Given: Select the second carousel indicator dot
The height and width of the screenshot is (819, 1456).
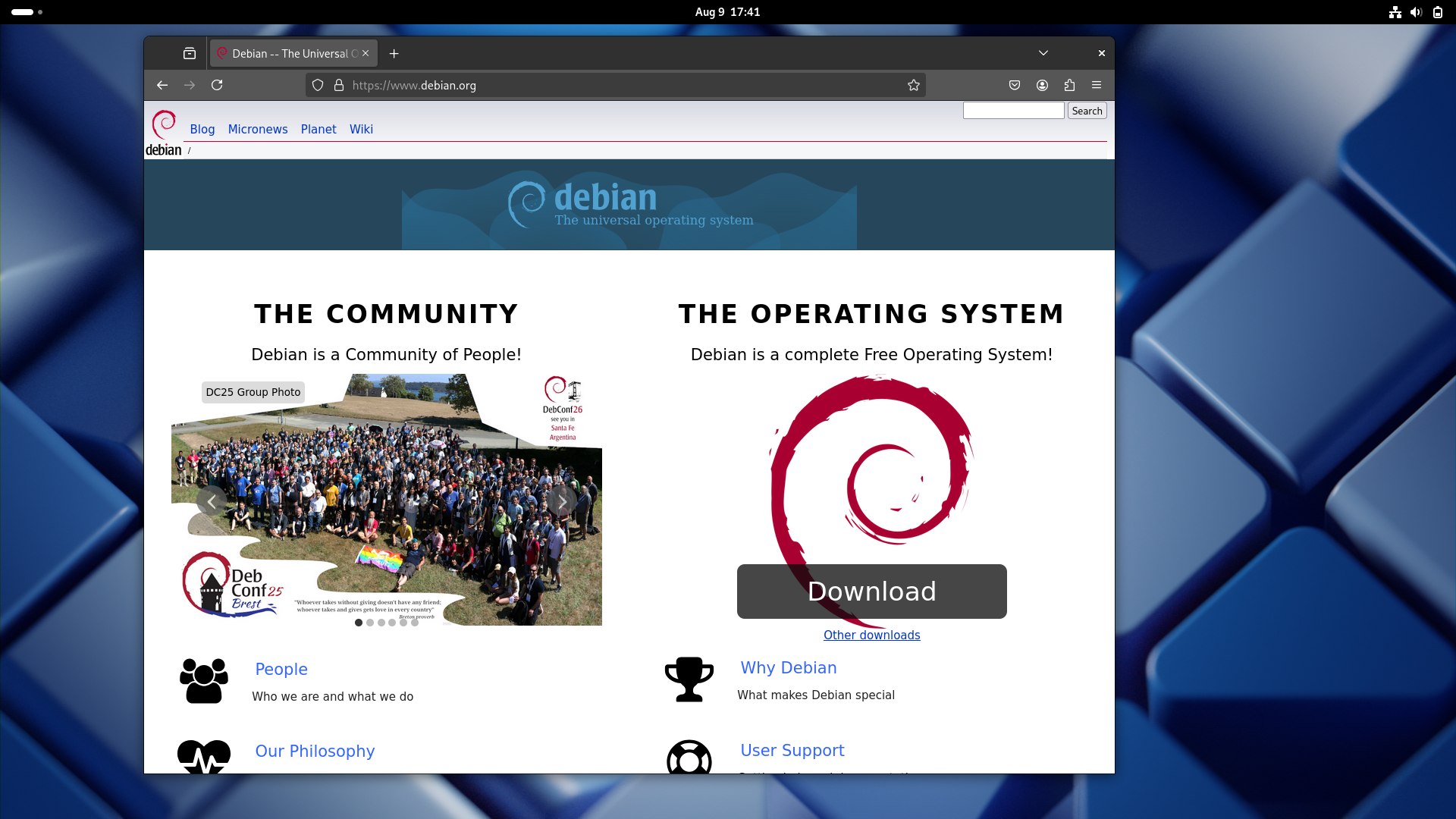Looking at the screenshot, I should (370, 623).
